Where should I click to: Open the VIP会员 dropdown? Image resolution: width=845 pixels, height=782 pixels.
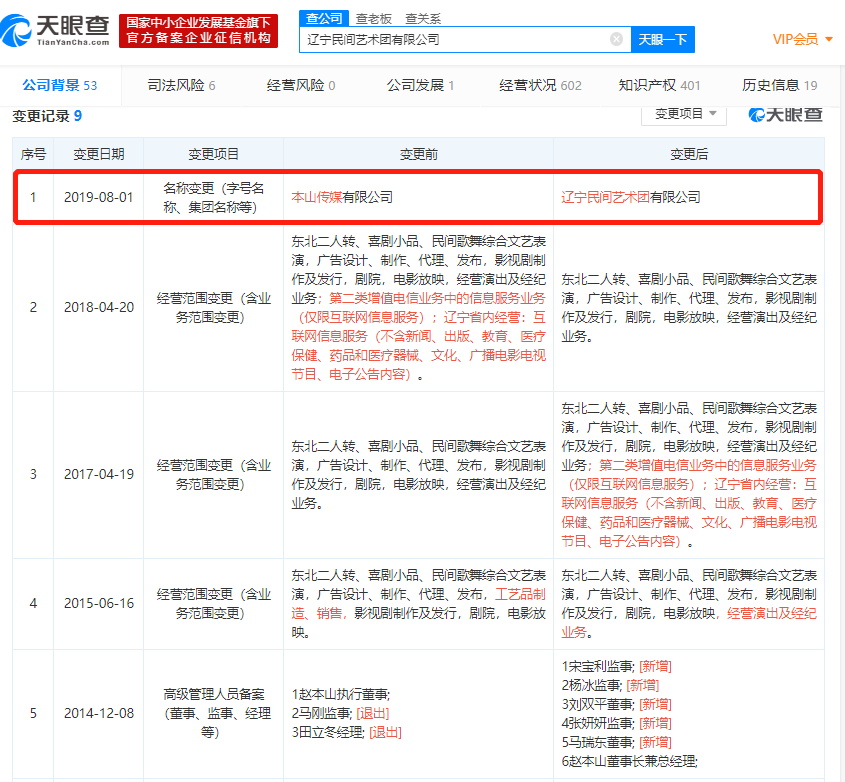tap(802, 39)
